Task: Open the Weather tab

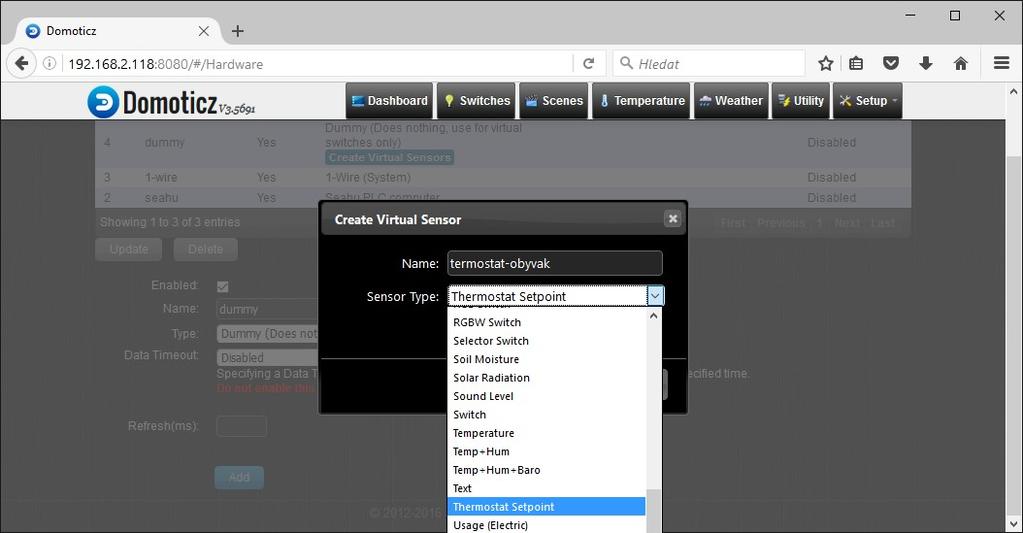Action: coord(730,100)
